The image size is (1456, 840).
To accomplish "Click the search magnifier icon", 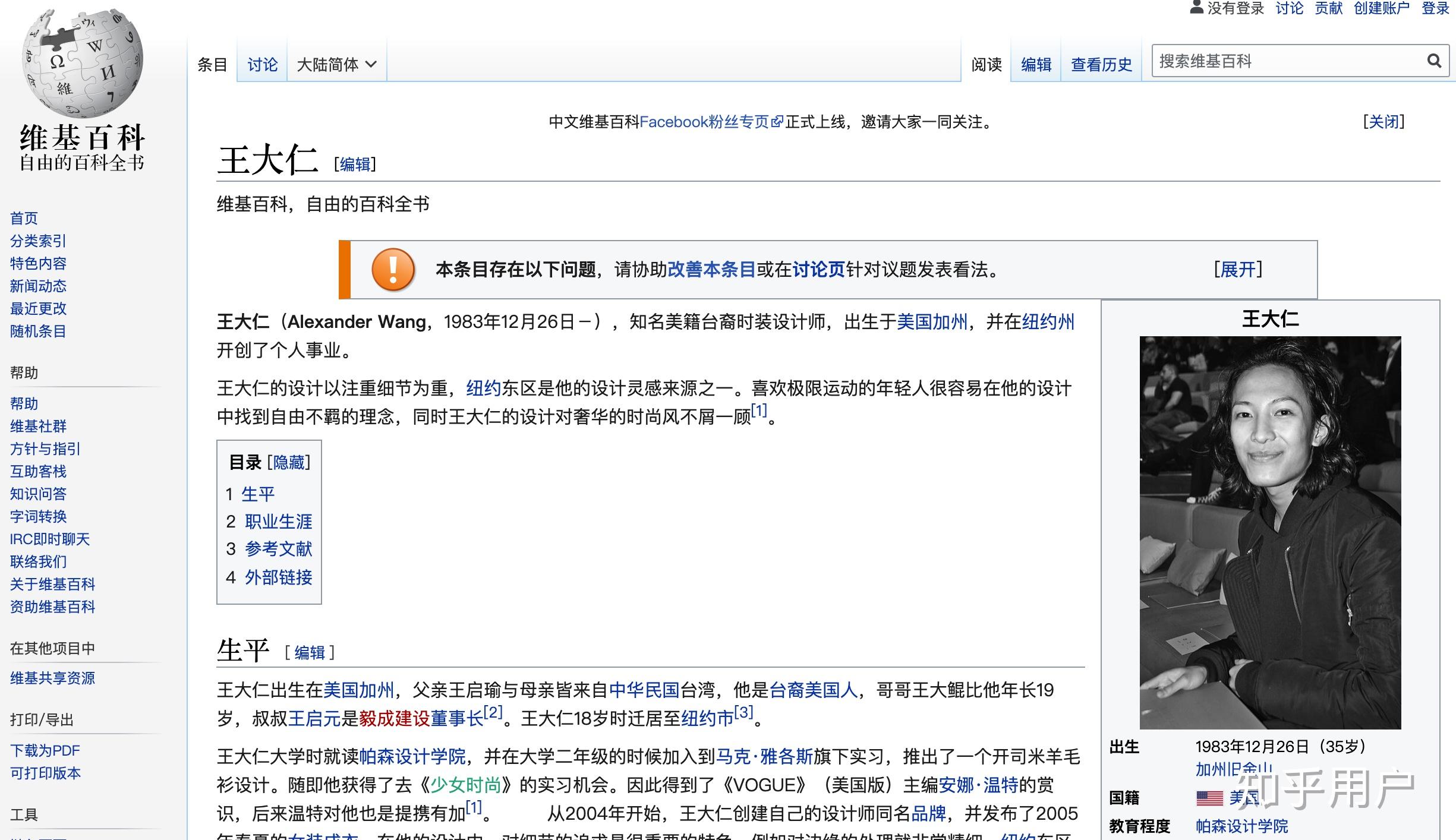I will [x=1434, y=61].
